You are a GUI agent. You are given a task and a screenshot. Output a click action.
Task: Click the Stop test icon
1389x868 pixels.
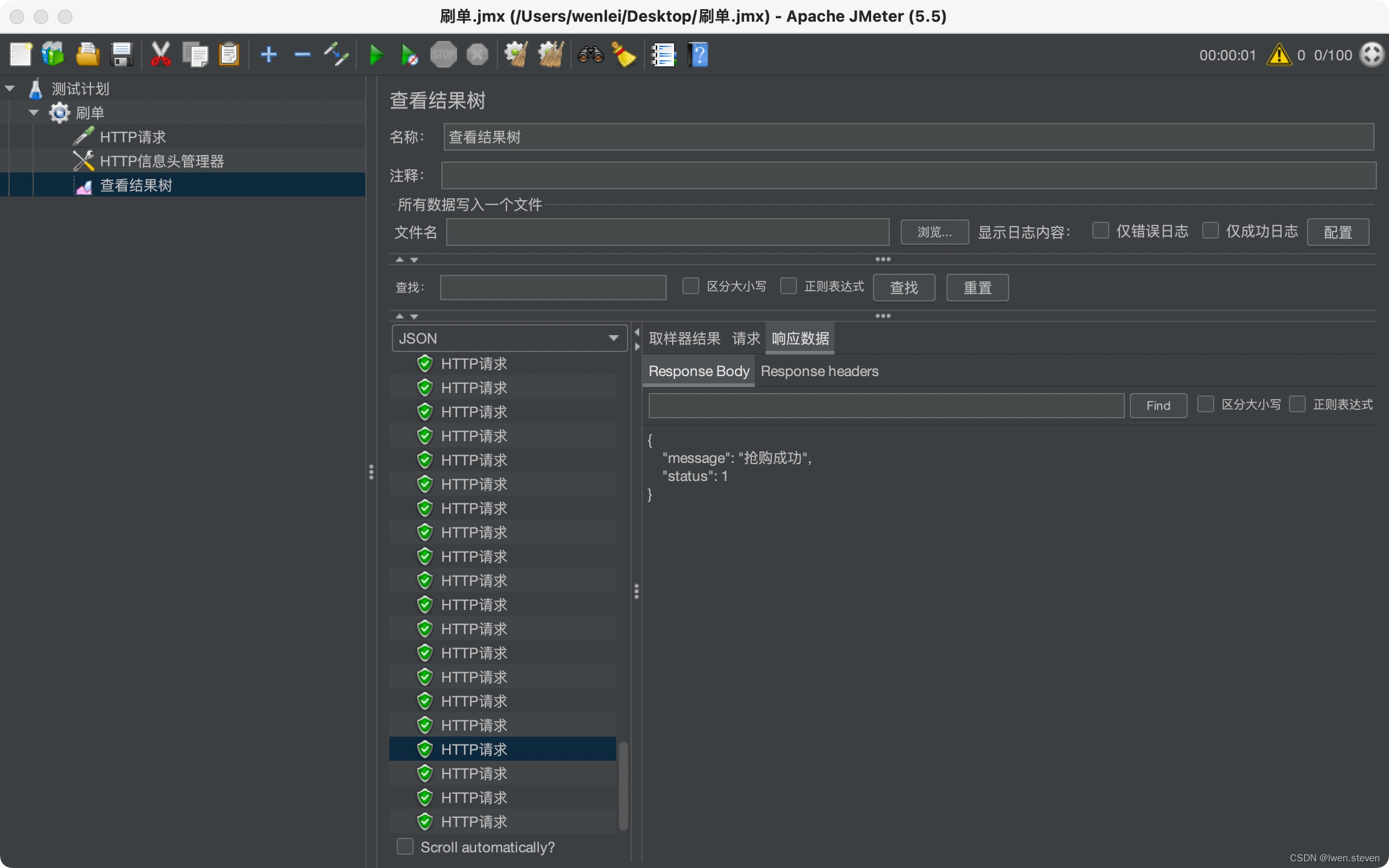pyautogui.click(x=443, y=55)
